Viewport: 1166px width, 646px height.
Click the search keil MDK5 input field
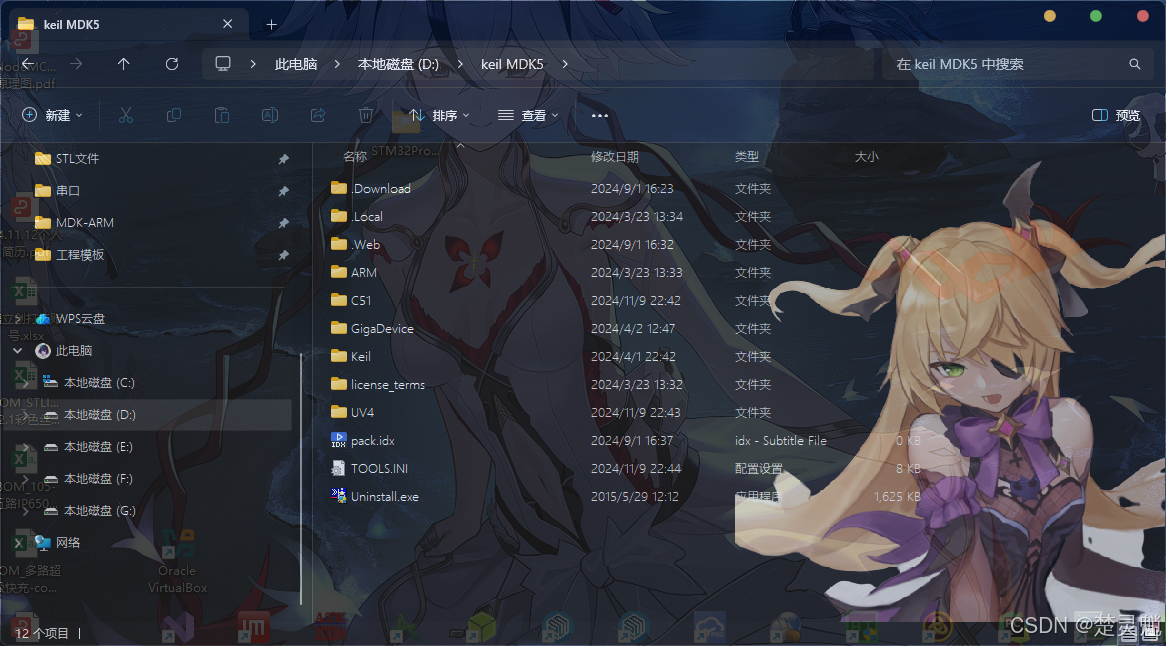[1018, 64]
